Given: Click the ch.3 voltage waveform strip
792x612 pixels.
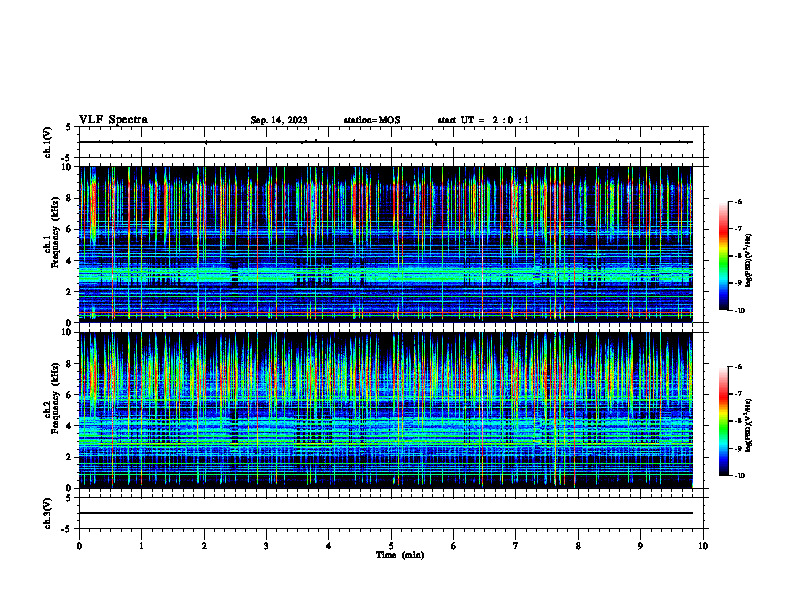Looking at the screenshot, I should click(x=391, y=513).
